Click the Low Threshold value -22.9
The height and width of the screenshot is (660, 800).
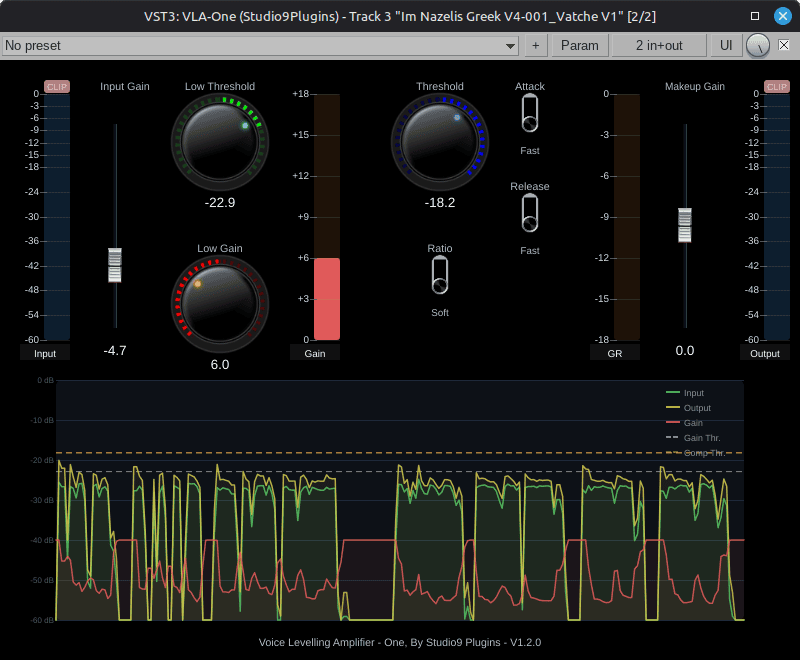[x=220, y=202]
